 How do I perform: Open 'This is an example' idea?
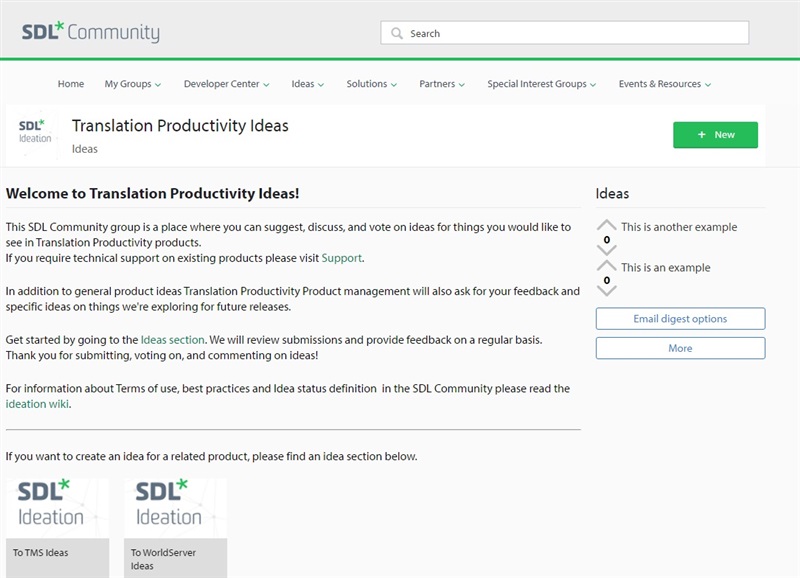[x=665, y=267]
